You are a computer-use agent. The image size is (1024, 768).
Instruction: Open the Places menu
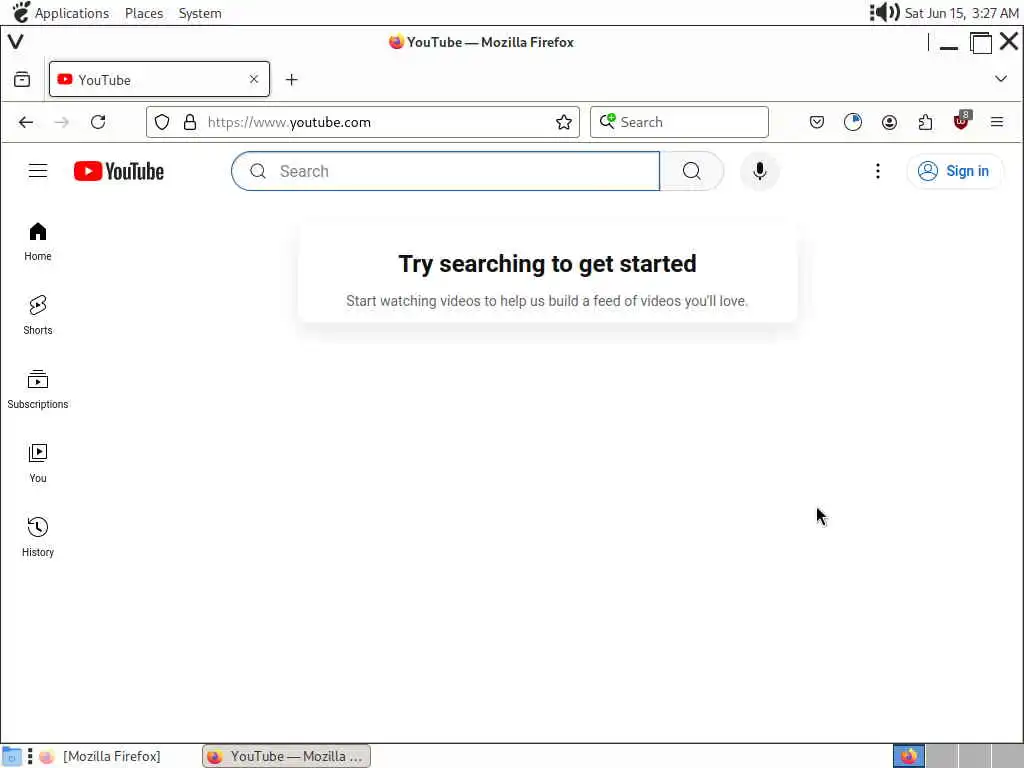coord(144,13)
